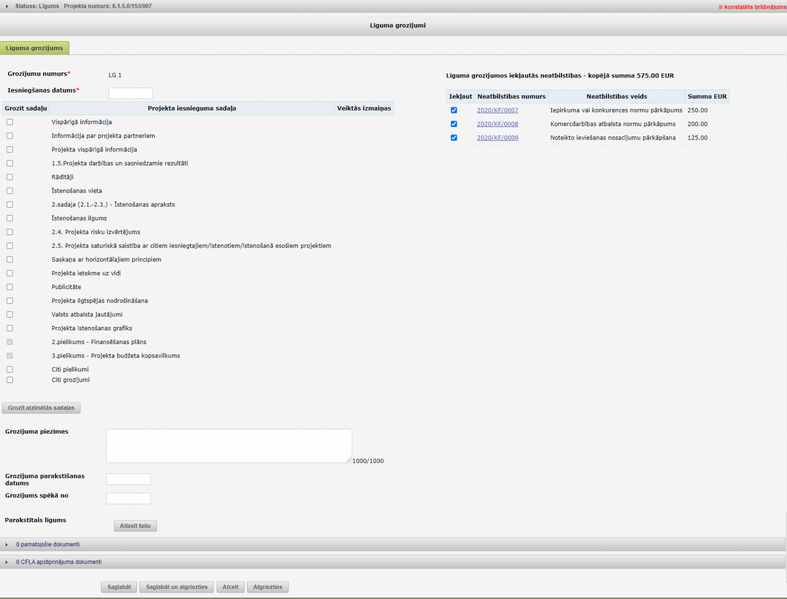Expand the CFLA apstiprinājuma dokumenti section

[7, 562]
